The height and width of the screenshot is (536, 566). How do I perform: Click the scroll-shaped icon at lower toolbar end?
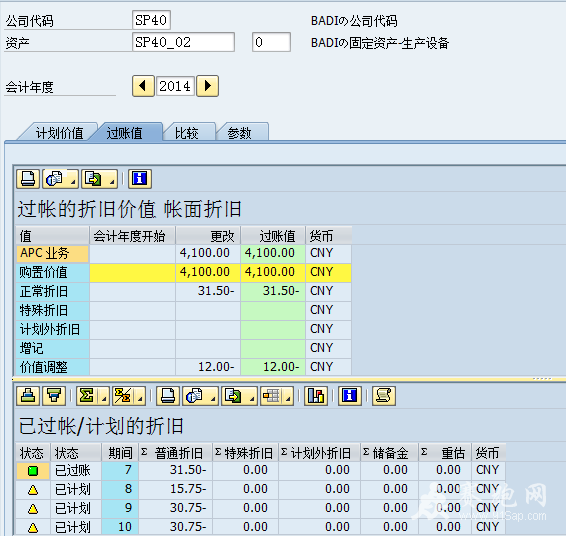pos(384,396)
